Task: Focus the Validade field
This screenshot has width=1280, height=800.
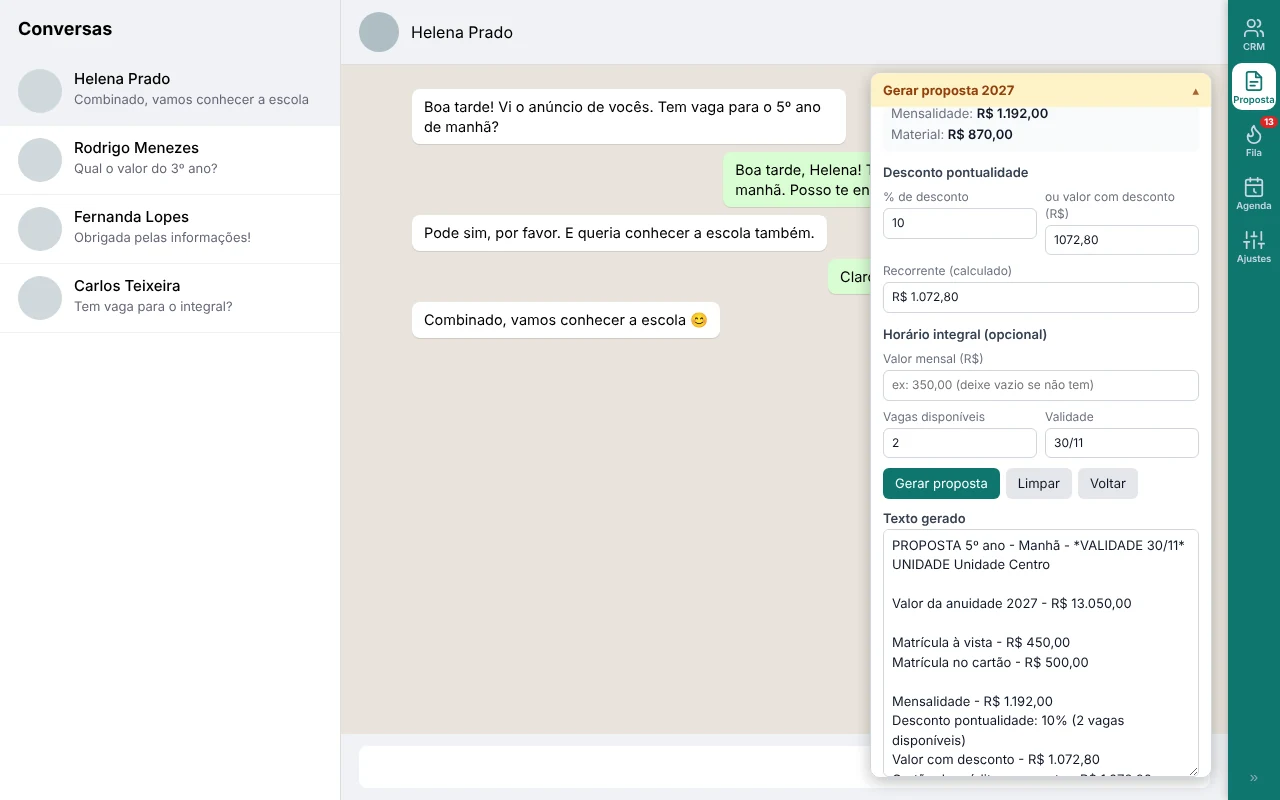Action: [1122, 443]
